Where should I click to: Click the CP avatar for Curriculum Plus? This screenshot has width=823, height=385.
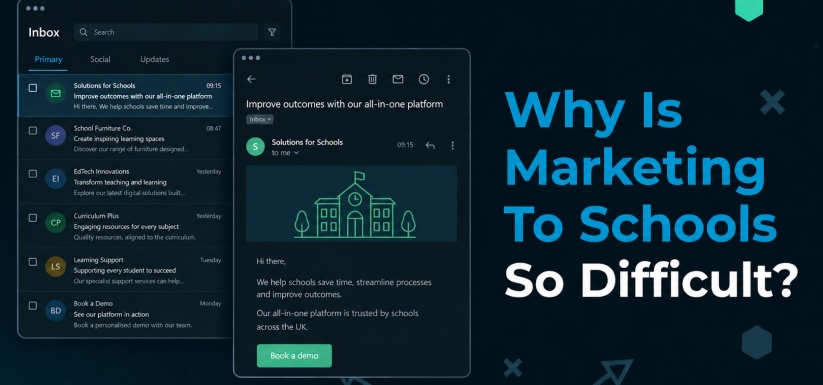click(56, 222)
